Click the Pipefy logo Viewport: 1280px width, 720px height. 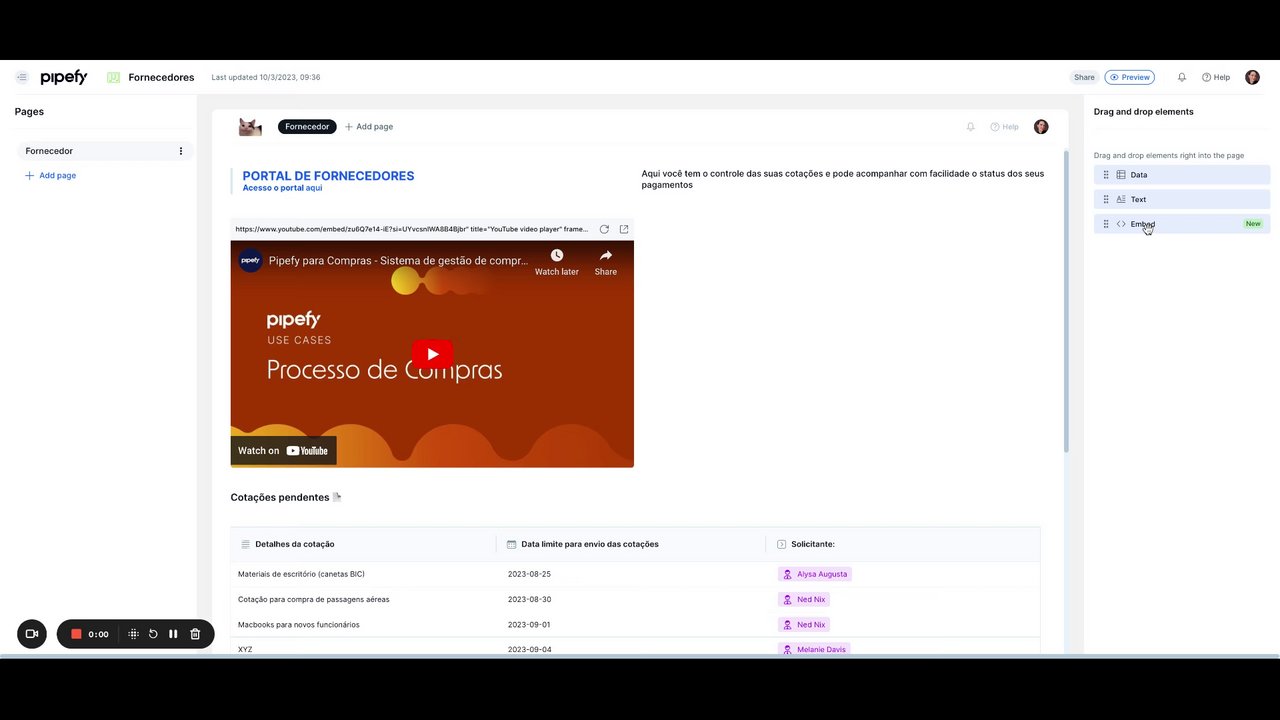tap(64, 77)
